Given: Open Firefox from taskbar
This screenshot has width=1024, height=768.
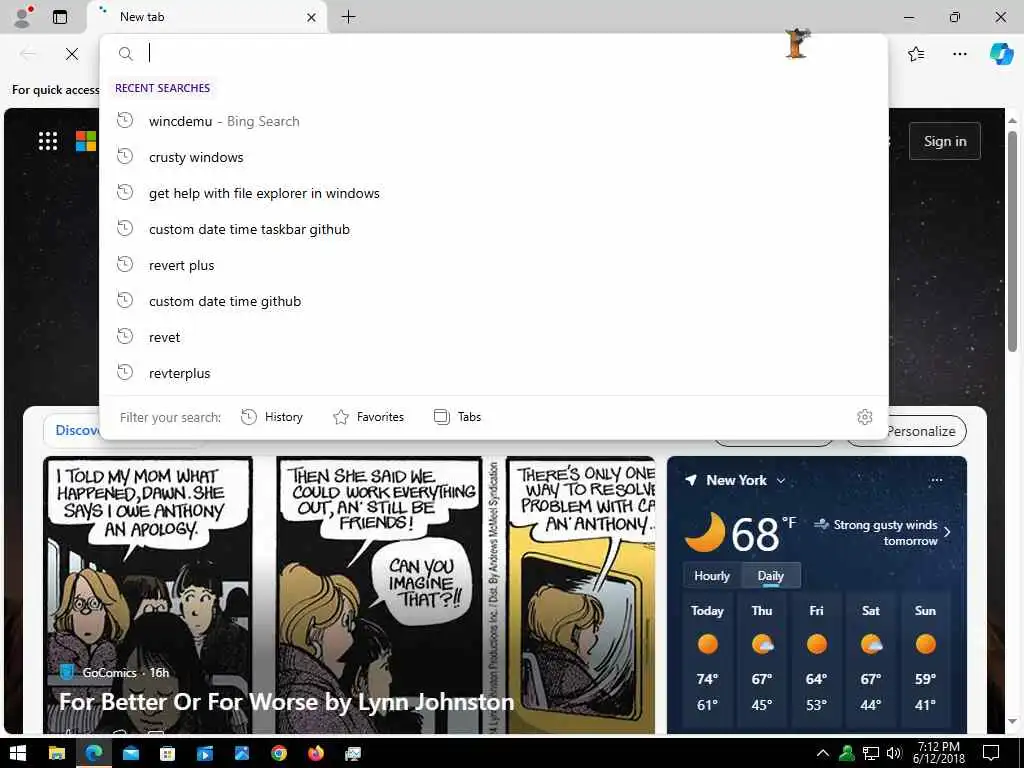Looking at the screenshot, I should click(x=316, y=753).
